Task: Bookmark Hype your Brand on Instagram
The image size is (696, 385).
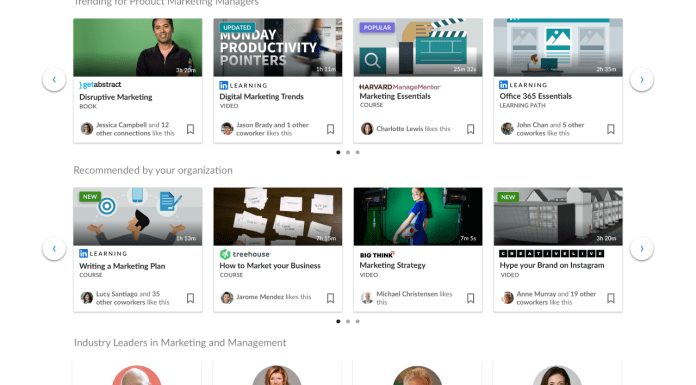Action: pyautogui.click(x=611, y=298)
